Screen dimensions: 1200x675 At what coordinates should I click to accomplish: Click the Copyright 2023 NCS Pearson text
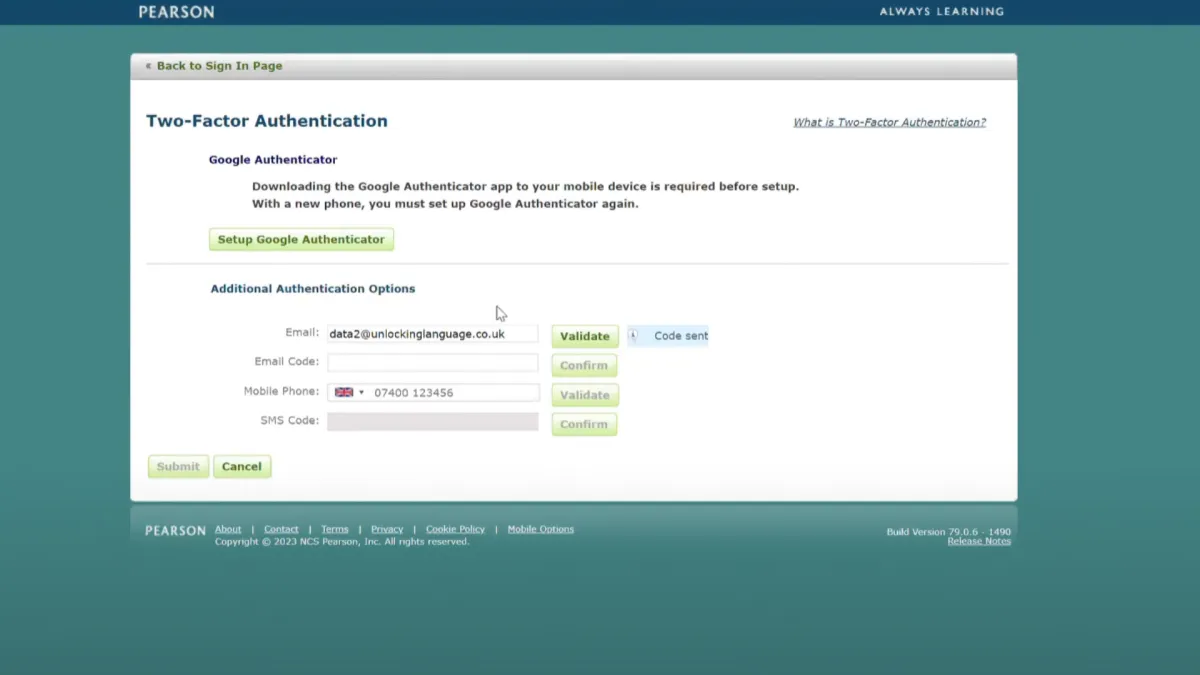coord(342,541)
